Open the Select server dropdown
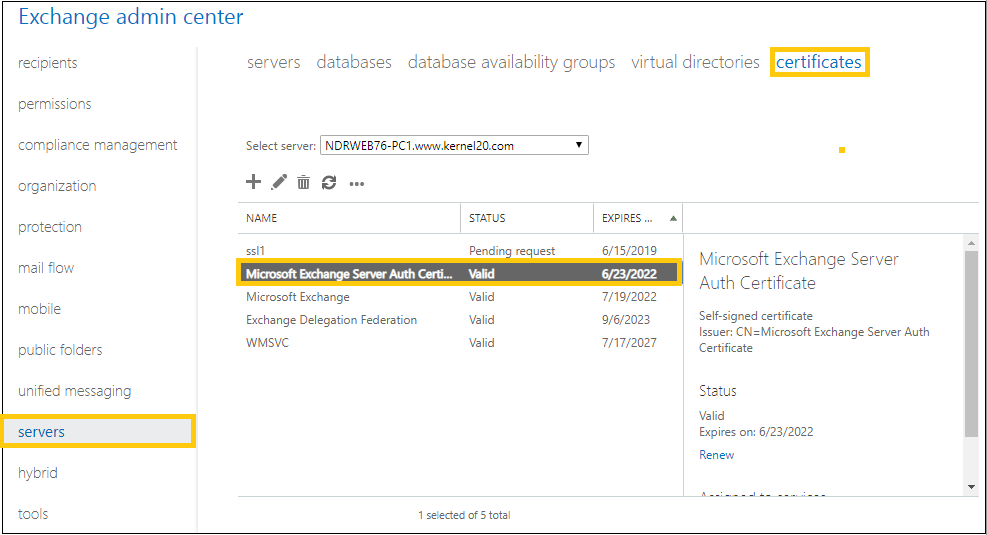This screenshot has height=535, width=987. pyautogui.click(x=454, y=145)
